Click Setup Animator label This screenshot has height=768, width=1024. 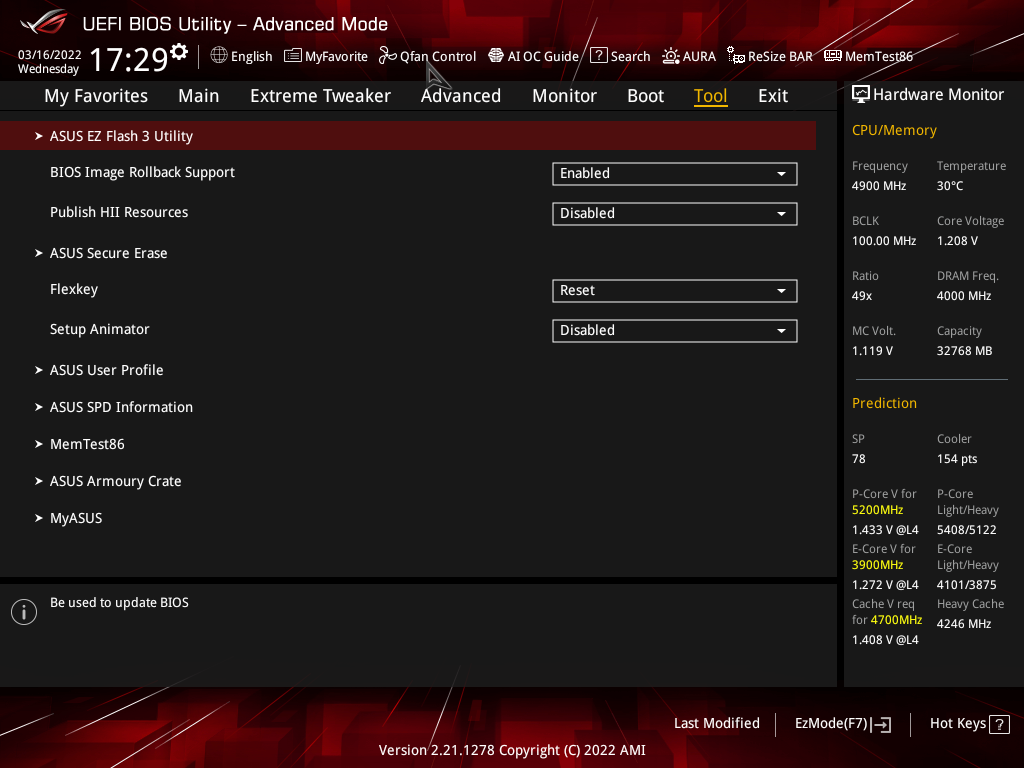(99, 329)
